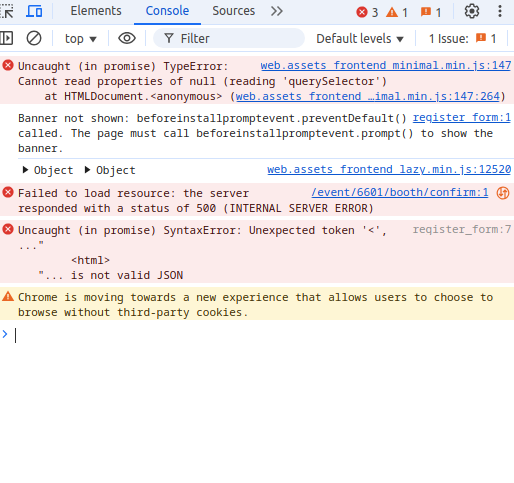Screen dimensions: 514x483
Task: Open web.assets_frontend_lazy.min.js:12520 link
Action: (389, 169)
